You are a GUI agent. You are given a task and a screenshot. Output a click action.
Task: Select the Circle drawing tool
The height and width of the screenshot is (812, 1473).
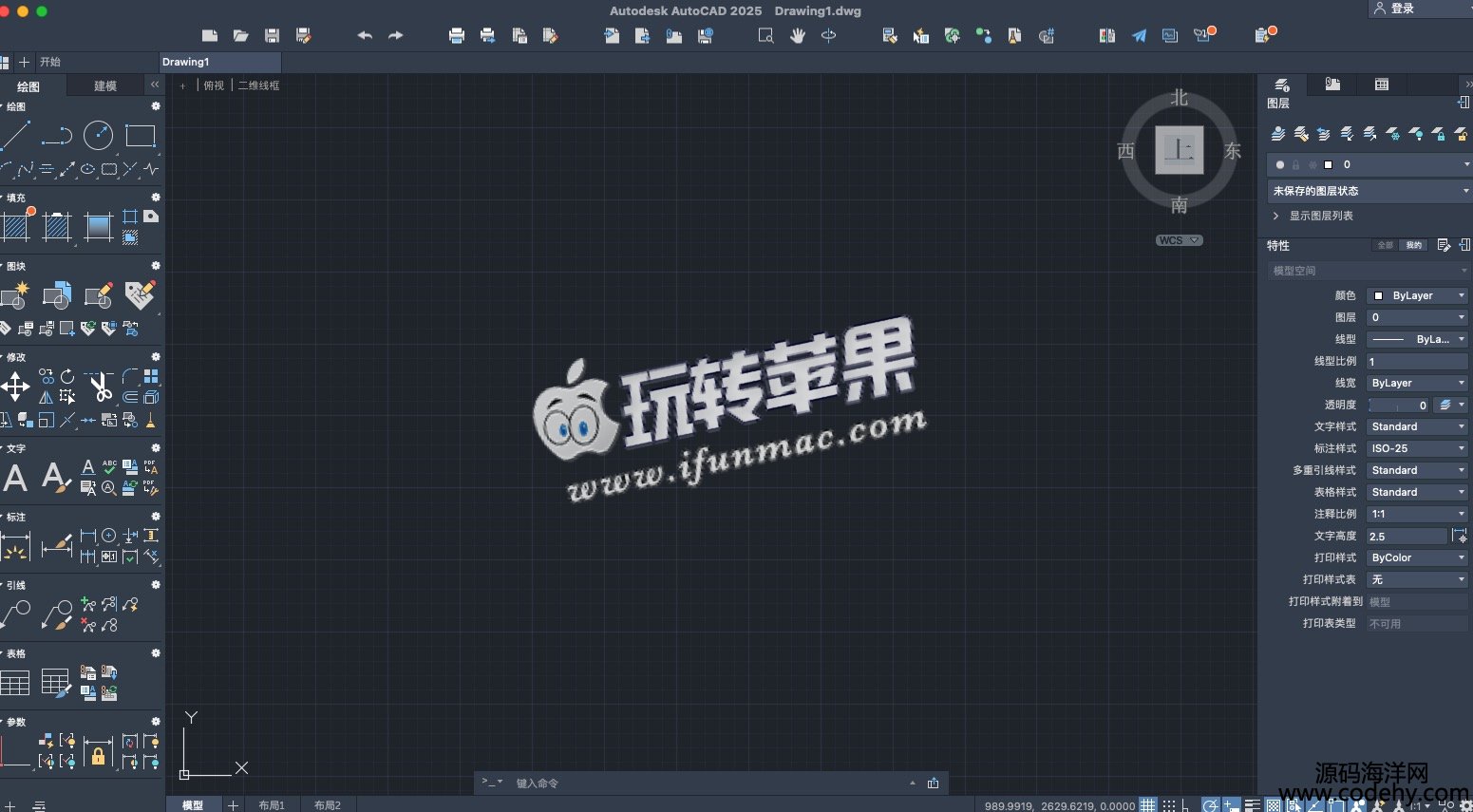[x=99, y=136]
